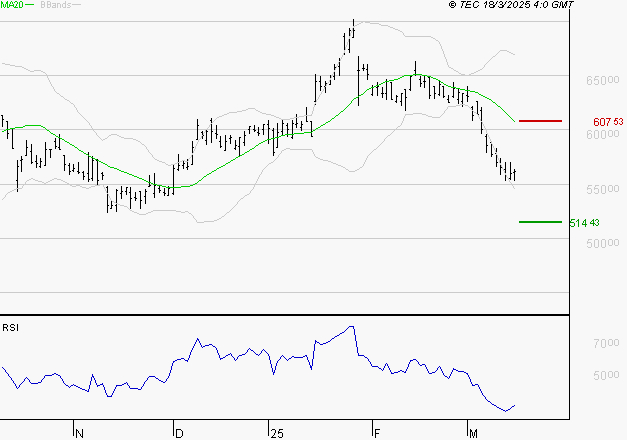Click the 50000 price axis label
Viewport: 627px width, 440px height.
603,243
